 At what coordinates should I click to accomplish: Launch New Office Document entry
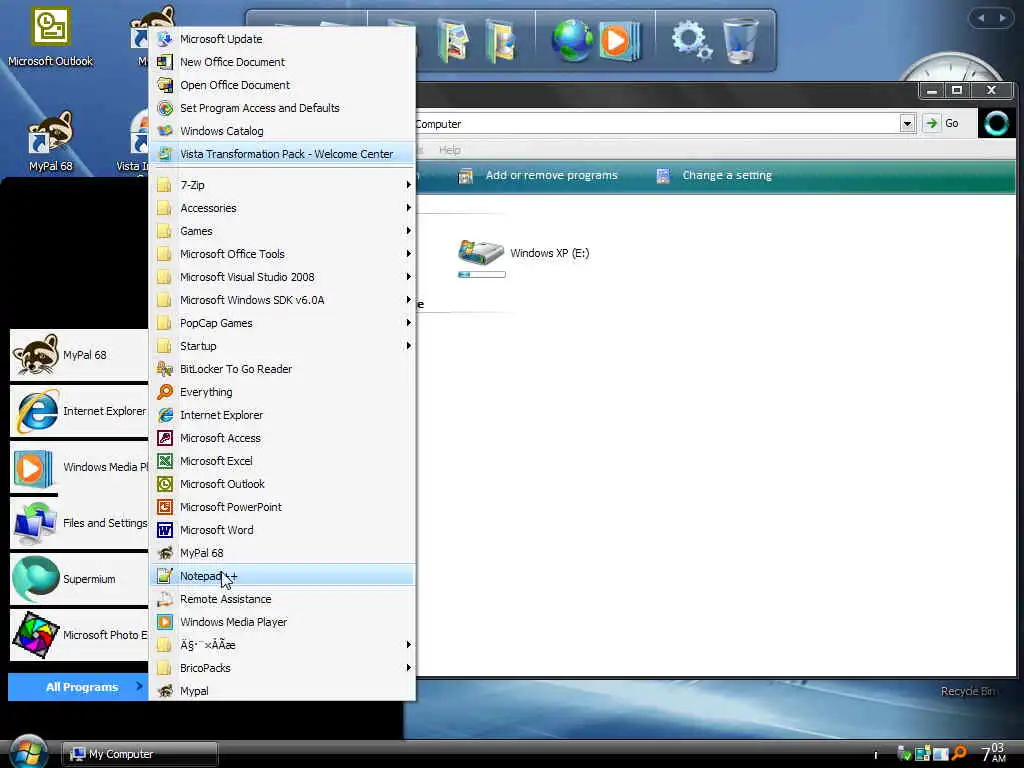point(283,62)
